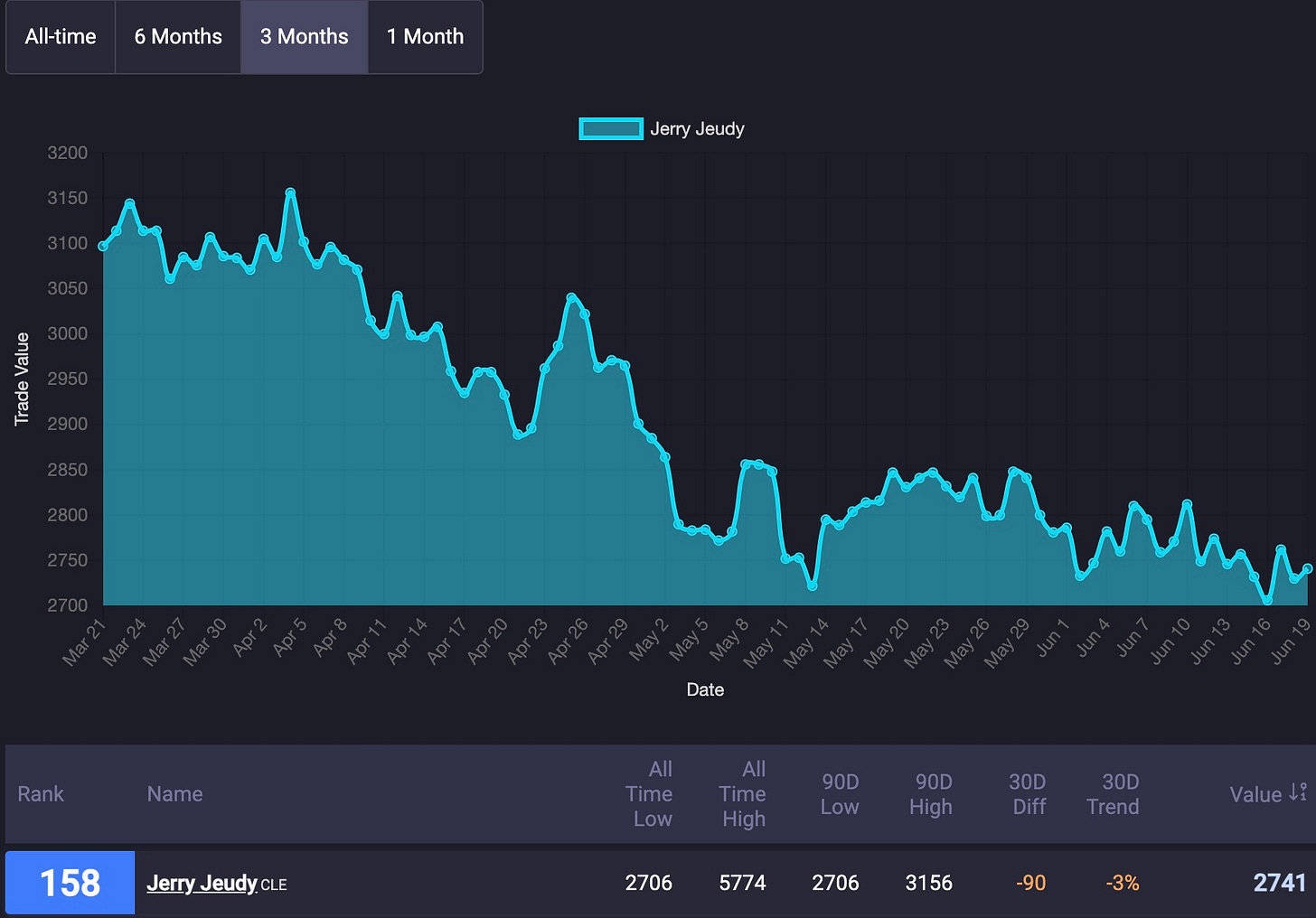Click the Value sort icon
This screenshot has height=918, width=1316.
1298,792
